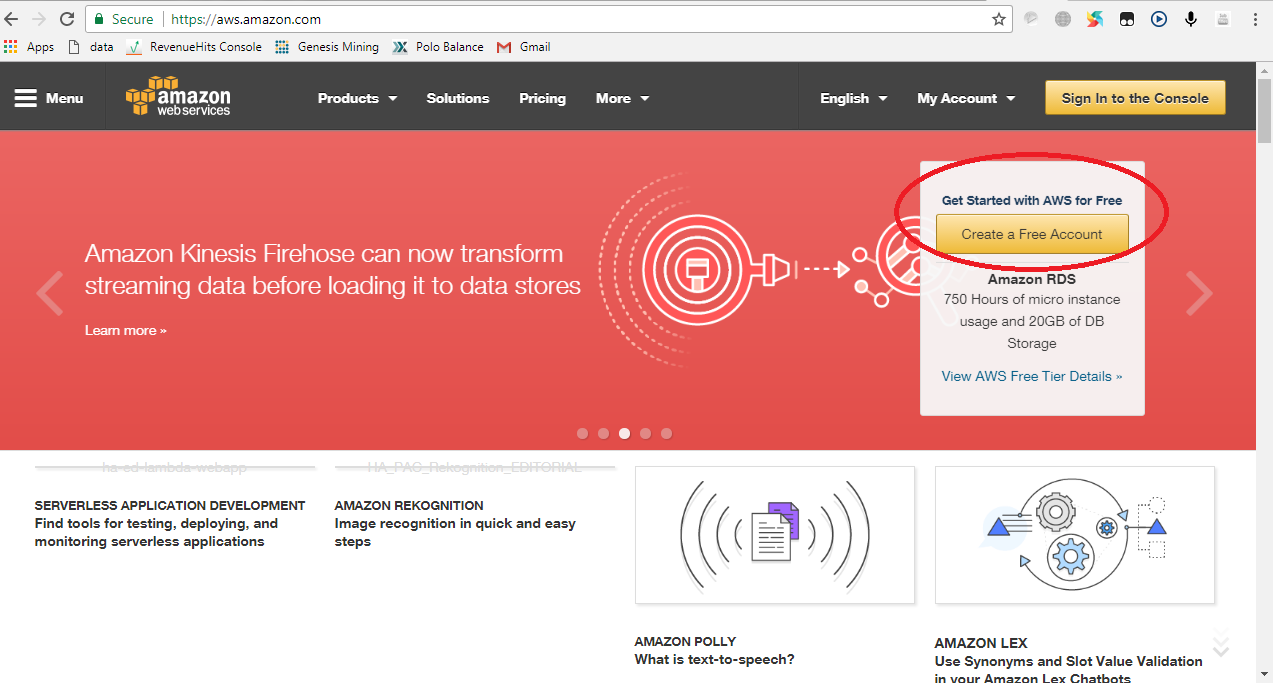
Task: Open the Amazon Rekognition article link
Action: (x=455, y=523)
